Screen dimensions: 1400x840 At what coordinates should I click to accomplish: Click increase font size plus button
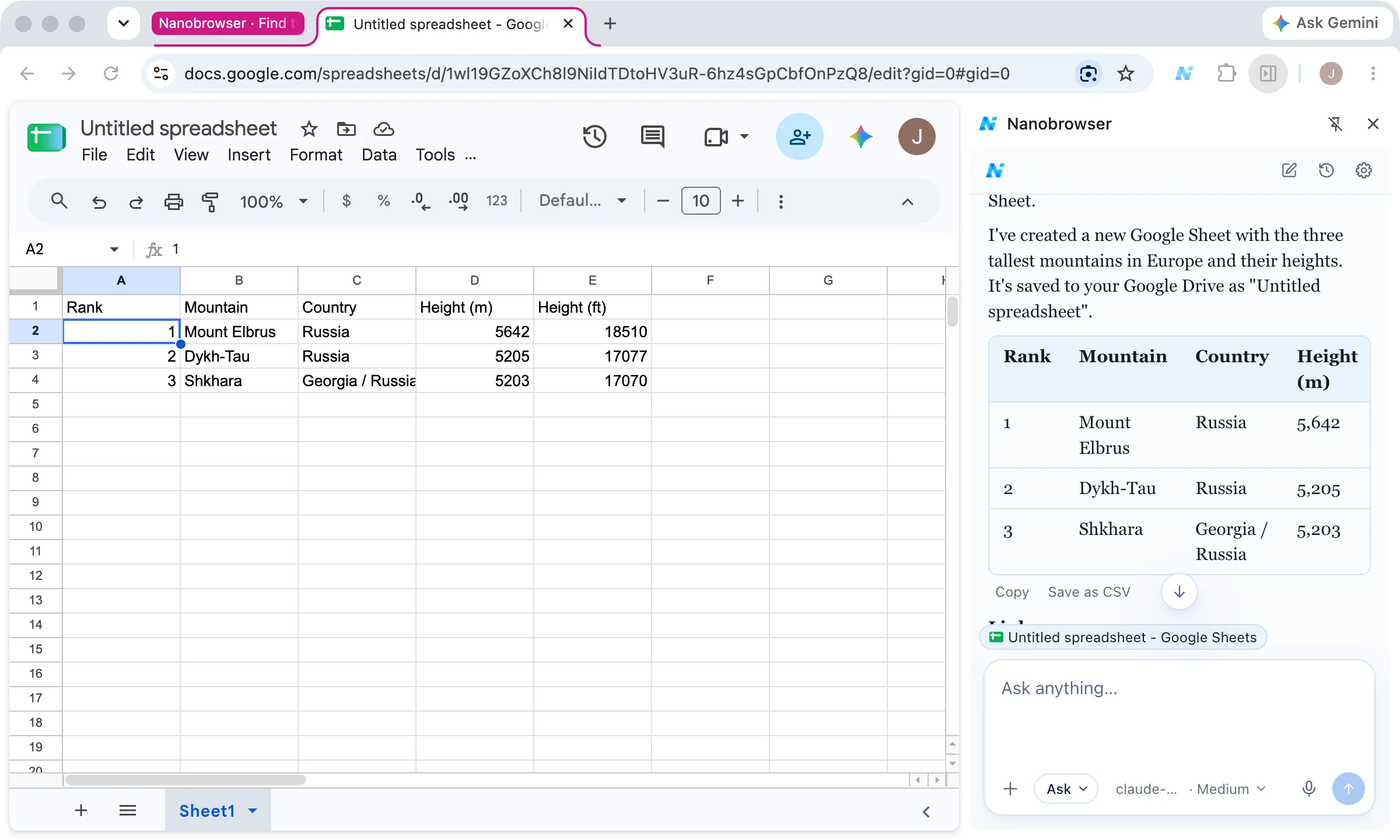(737, 201)
